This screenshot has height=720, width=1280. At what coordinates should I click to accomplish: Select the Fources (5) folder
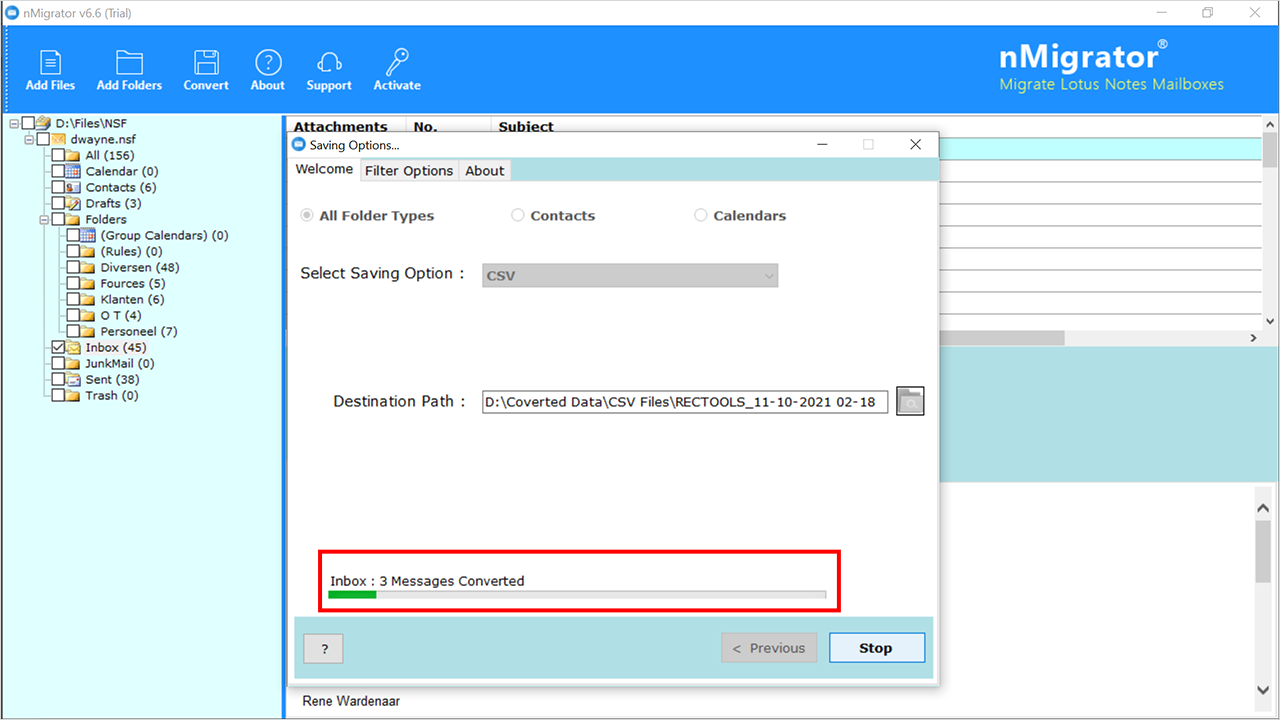point(133,284)
